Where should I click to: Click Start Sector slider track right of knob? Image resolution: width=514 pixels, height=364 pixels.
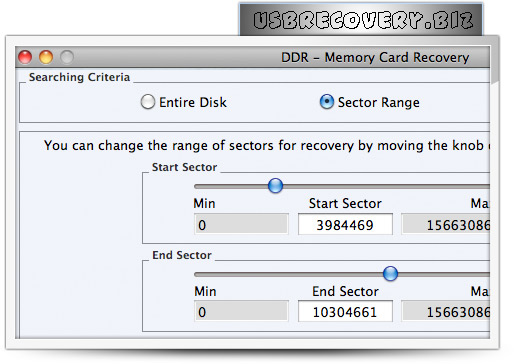click(x=386, y=186)
